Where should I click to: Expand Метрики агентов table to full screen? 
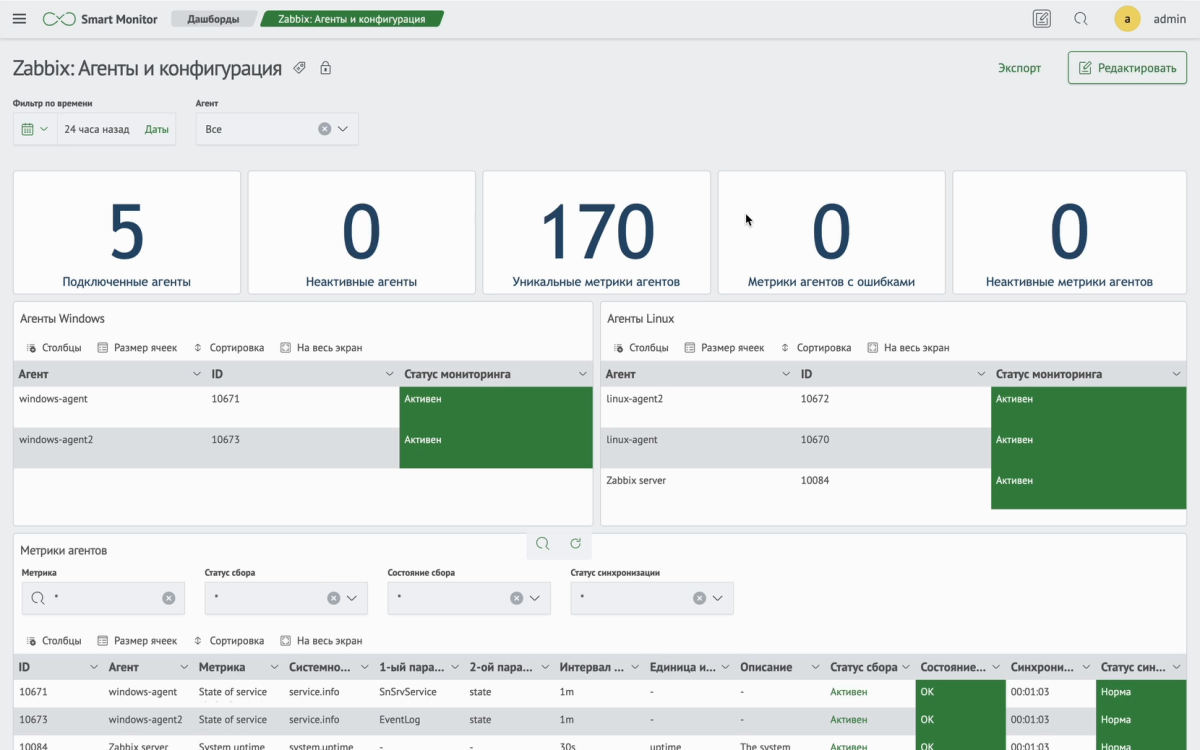coord(321,641)
